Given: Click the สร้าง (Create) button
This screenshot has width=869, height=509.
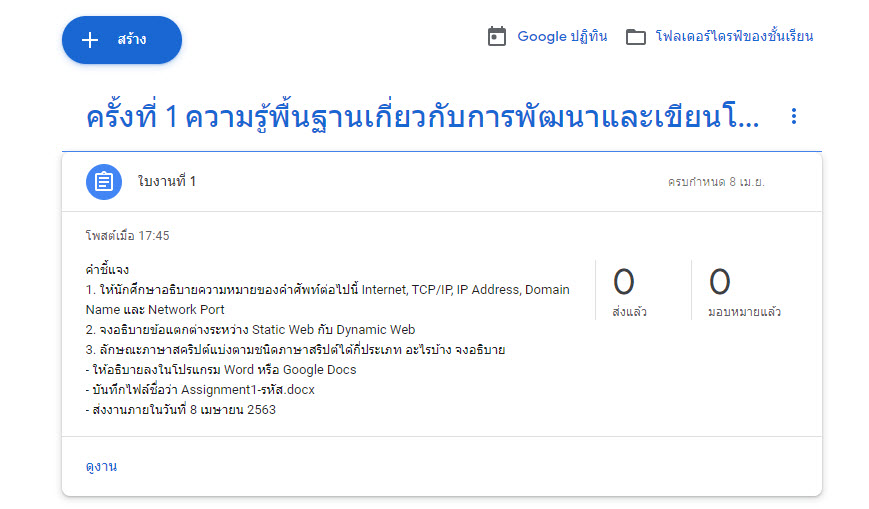Looking at the screenshot, I should [122, 40].
